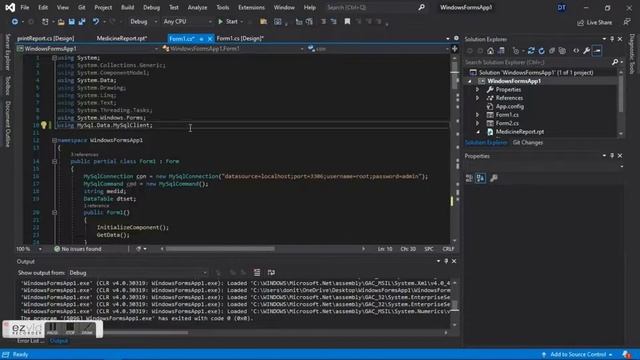Click the Draw button on ezvid recorder

87,329
